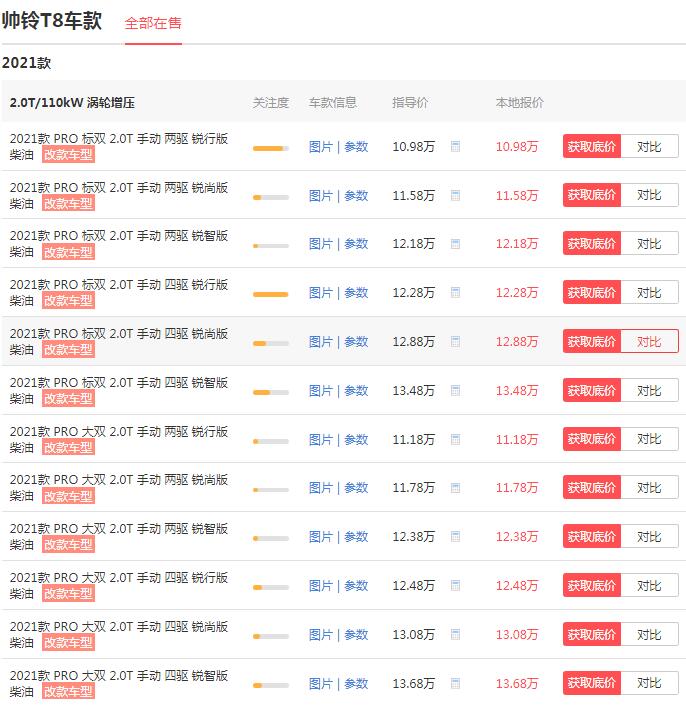
Task: Open price calculator icon for 12.28万 model
Action: tap(455, 293)
